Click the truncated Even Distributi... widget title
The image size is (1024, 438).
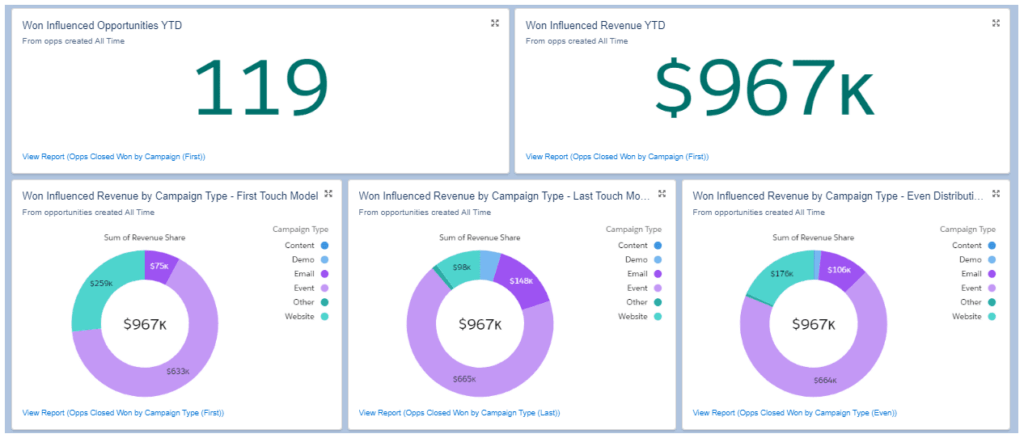point(838,196)
